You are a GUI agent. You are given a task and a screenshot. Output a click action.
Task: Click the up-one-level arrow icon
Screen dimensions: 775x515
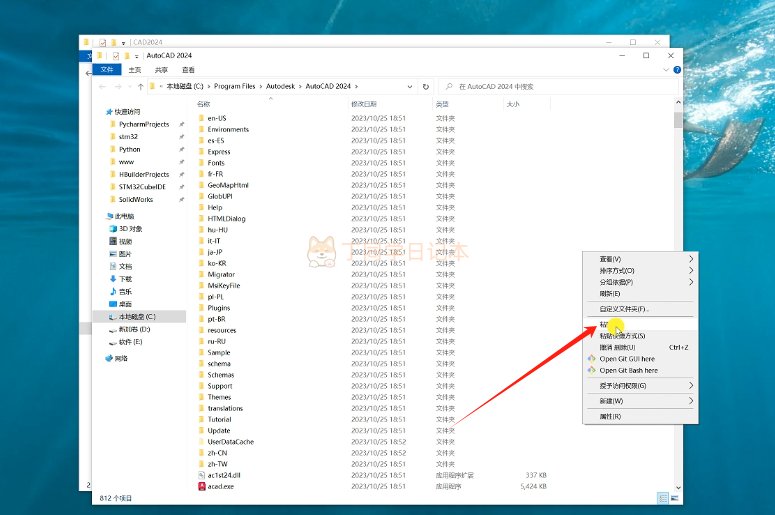pos(140,86)
